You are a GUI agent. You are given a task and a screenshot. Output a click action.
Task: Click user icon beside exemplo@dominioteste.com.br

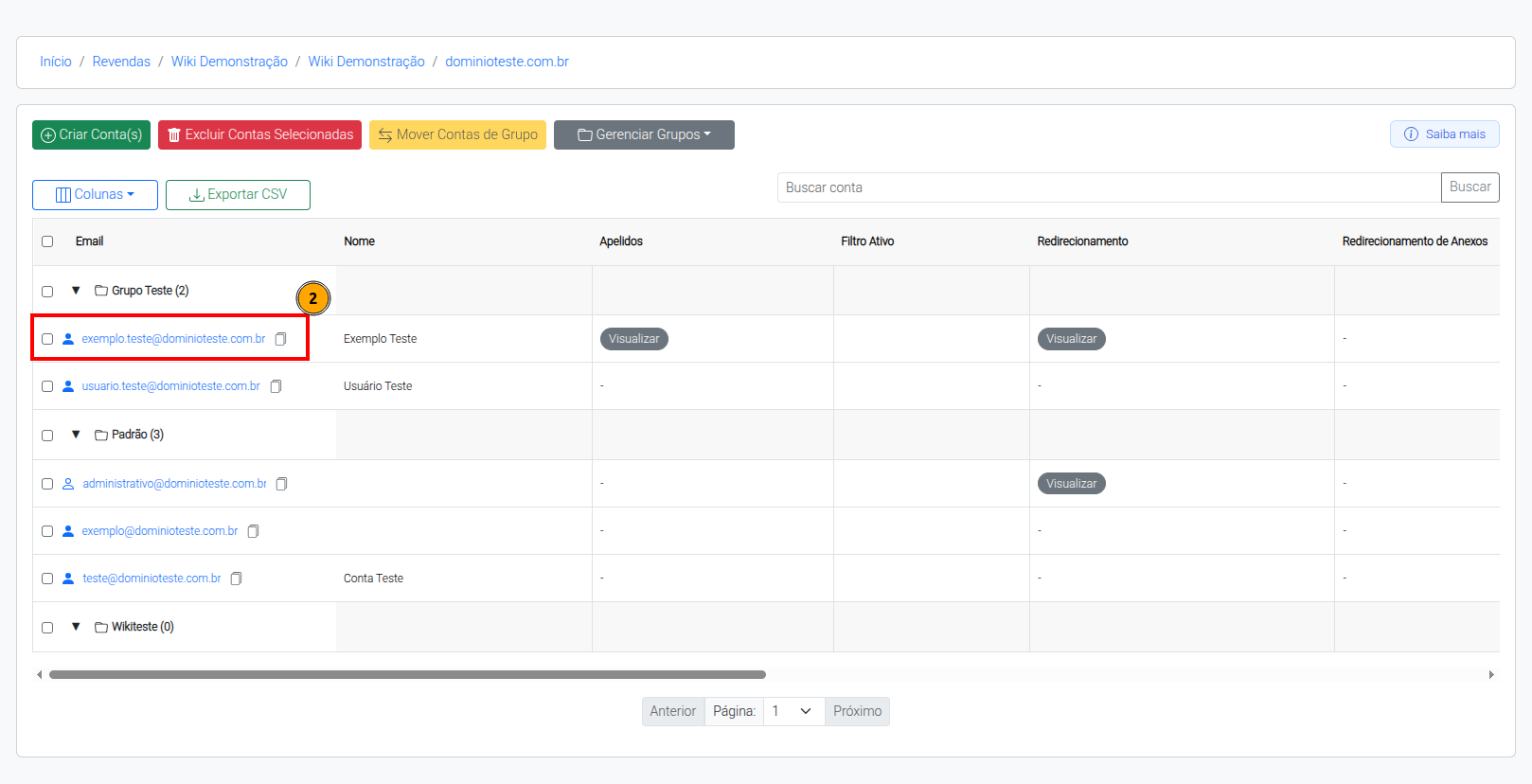click(x=68, y=531)
